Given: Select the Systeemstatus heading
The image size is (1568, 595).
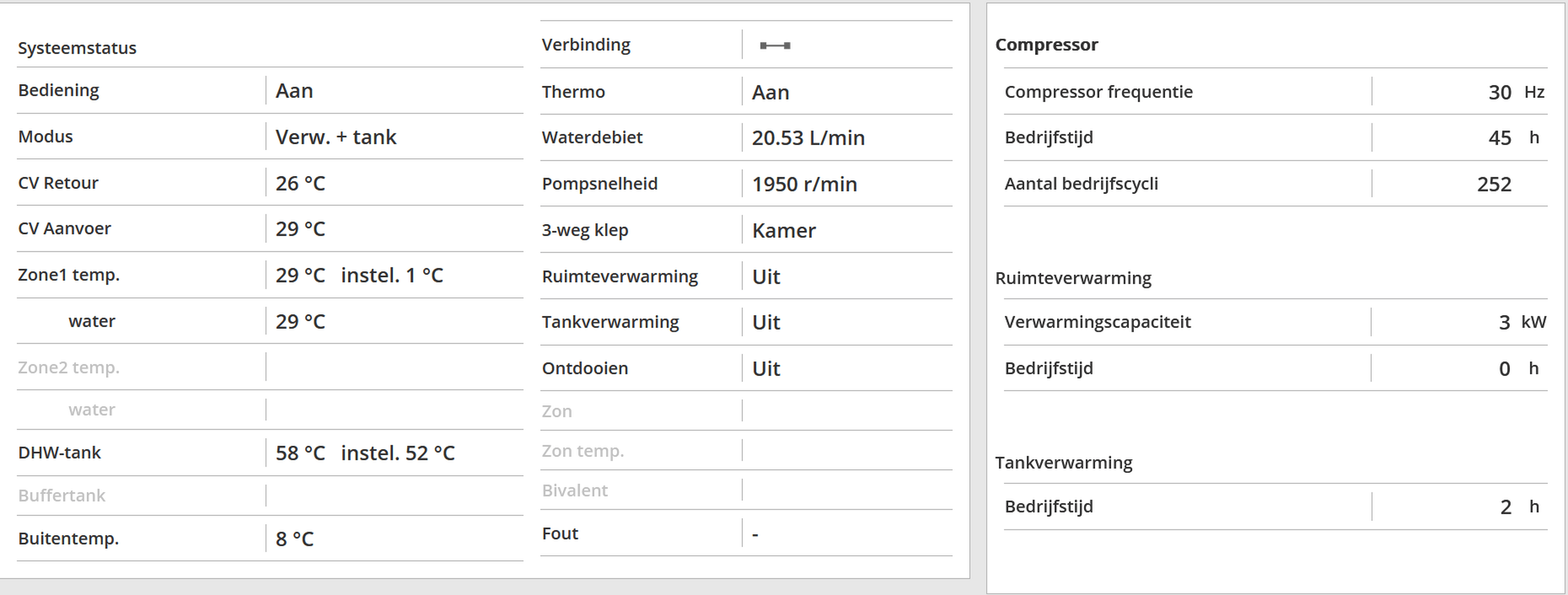Looking at the screenshot, I should pyautogui.click(x=77, y=48).
